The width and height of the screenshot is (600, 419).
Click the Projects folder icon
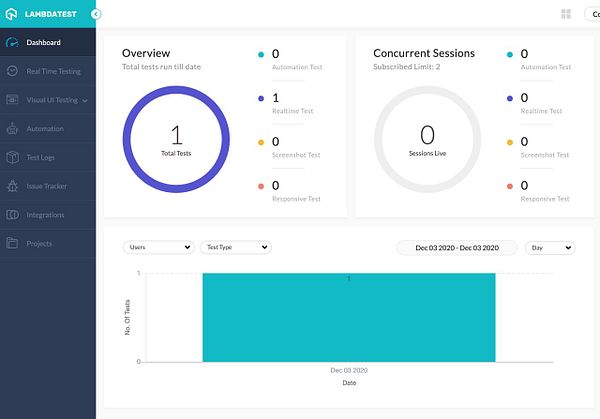tap(12, 243)
